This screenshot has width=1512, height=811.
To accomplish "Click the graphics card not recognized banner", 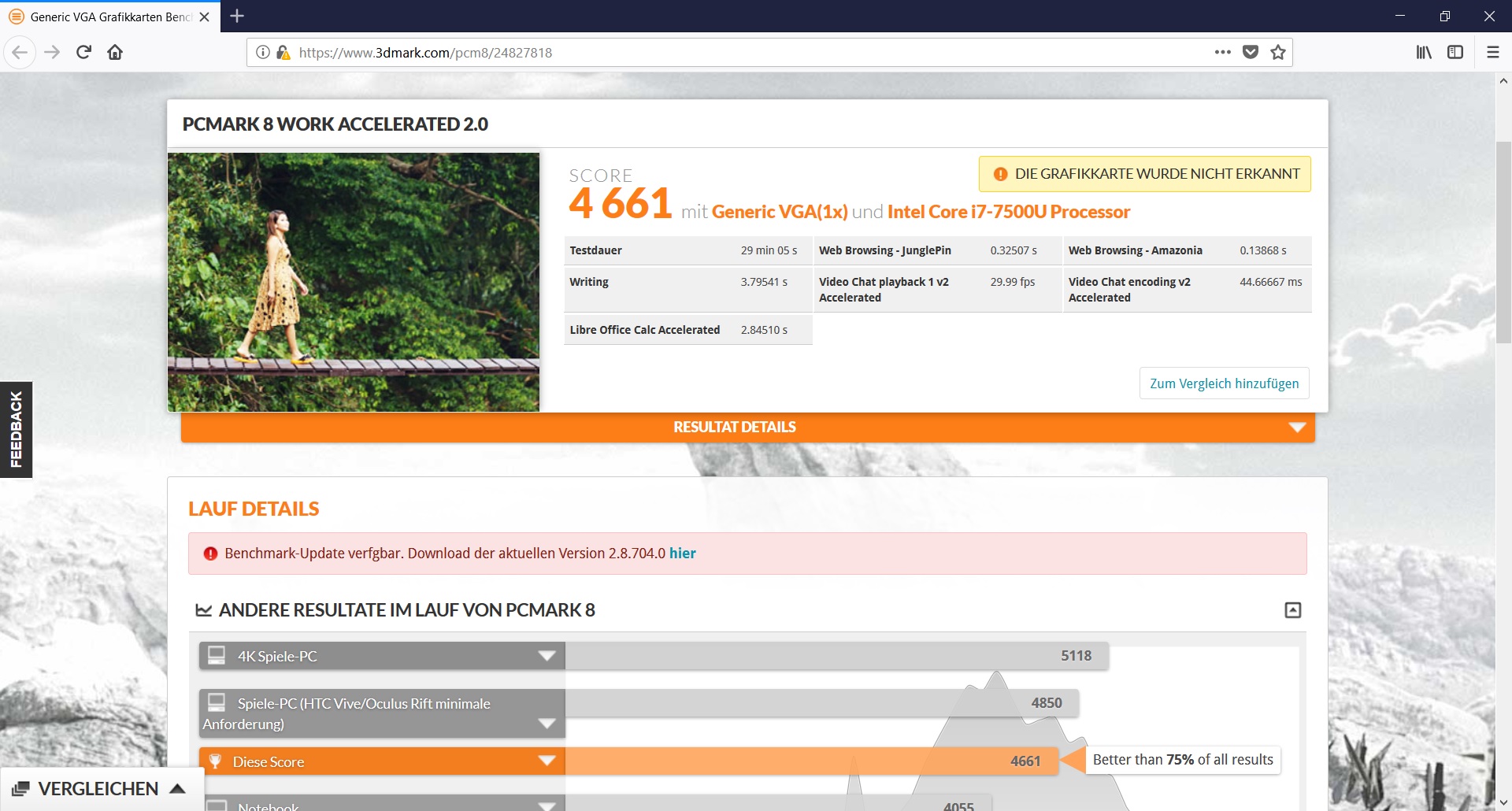I will coord(1144,174).
